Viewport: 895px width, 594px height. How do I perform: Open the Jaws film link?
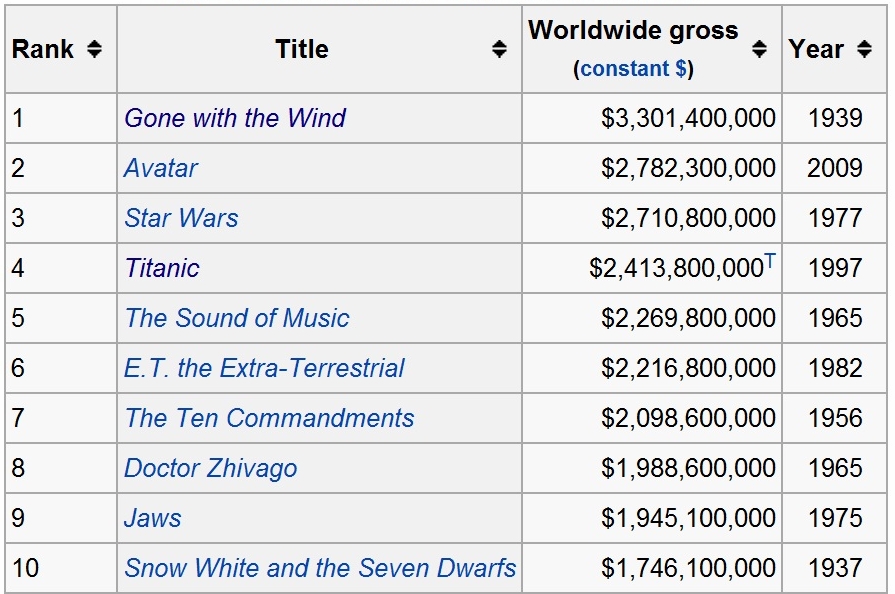(152, 518)
